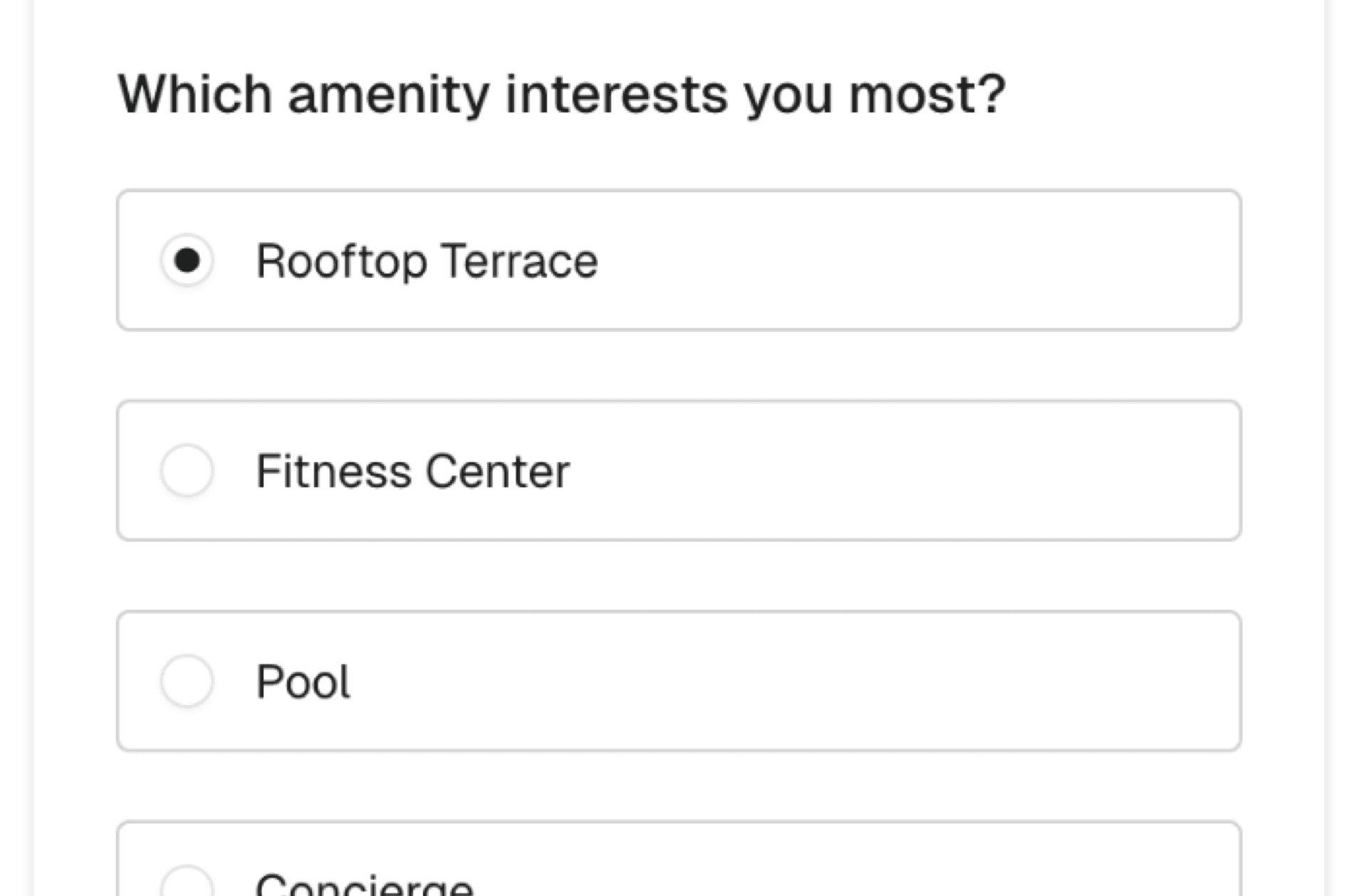This screenshot has width=1361, height=896.
Task: Click the word 'Fitness' in second option
Action: click(333, 472)
